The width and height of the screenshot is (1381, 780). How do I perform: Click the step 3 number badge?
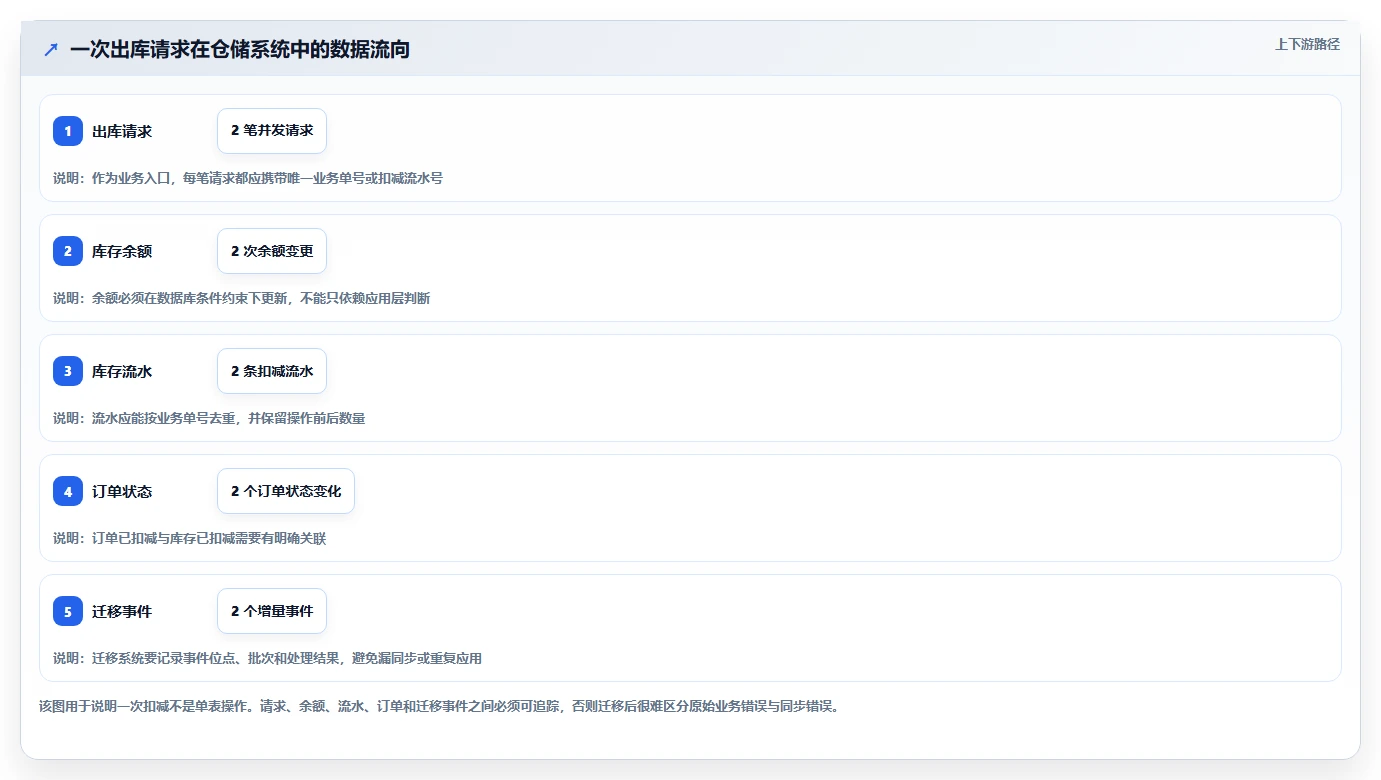point(68,371)
